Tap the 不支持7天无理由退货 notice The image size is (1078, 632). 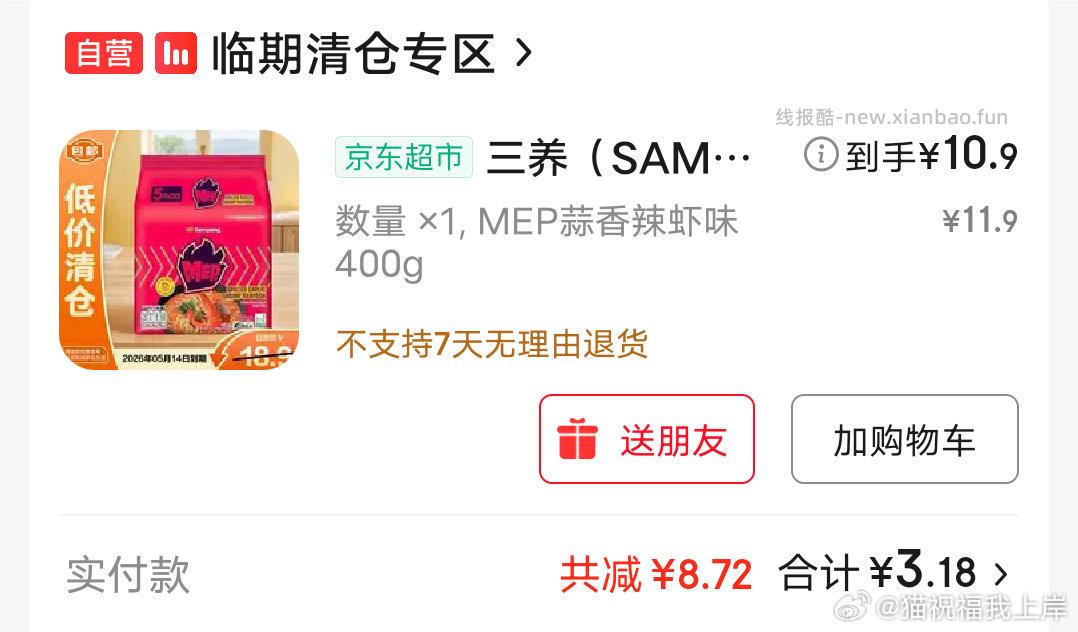(492, 344)
